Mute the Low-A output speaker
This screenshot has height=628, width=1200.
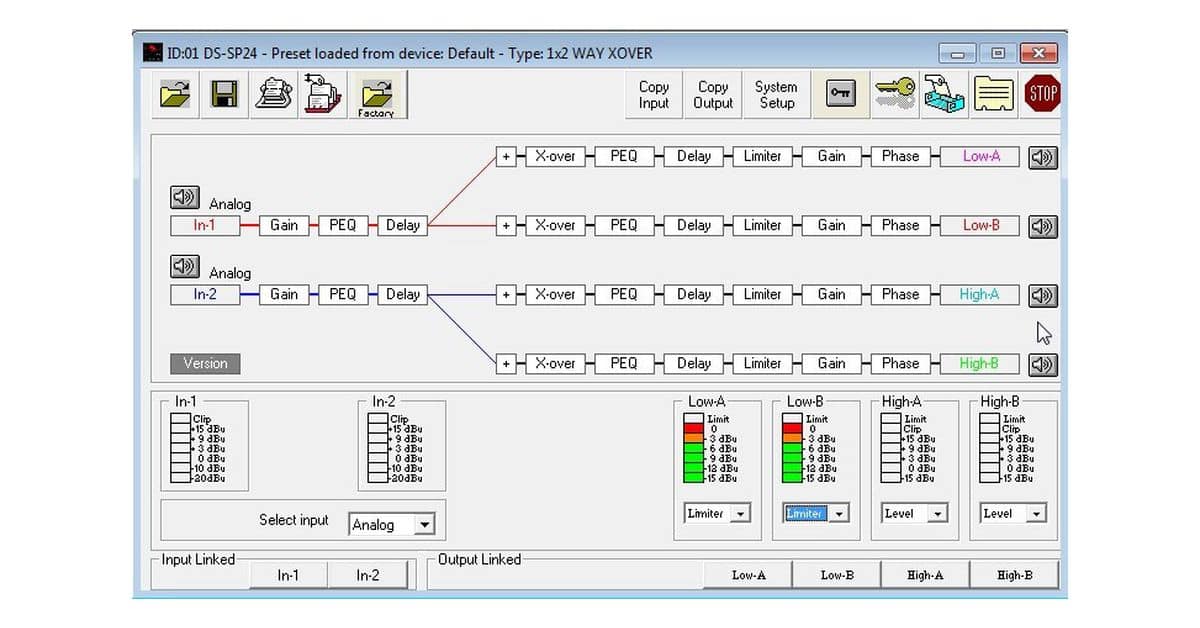(x=1042, y=157)
